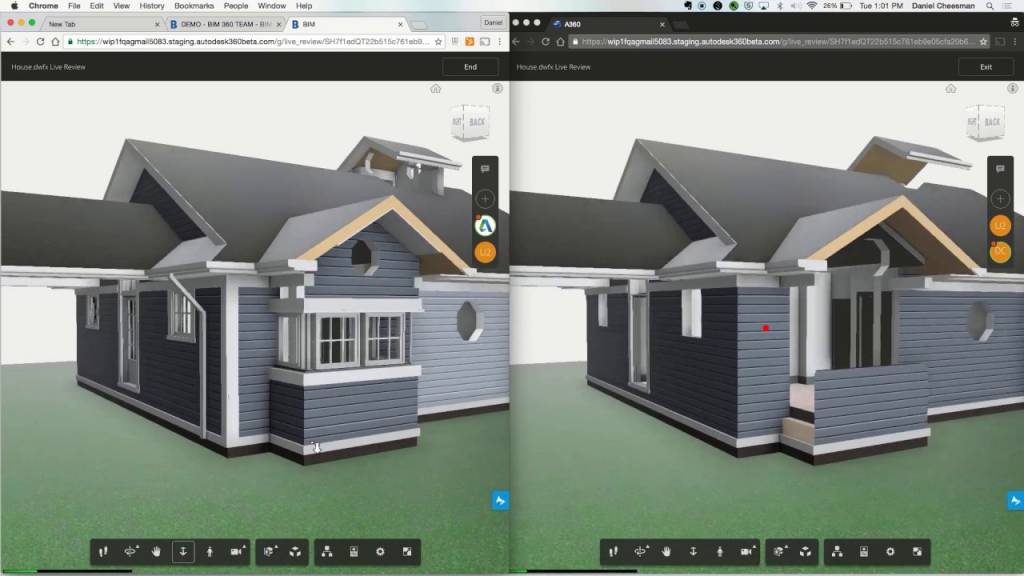Click the explode model icon in right viewer
Image resolution: width=1024 pixels, height=576 pixels.
coord(805,551)
